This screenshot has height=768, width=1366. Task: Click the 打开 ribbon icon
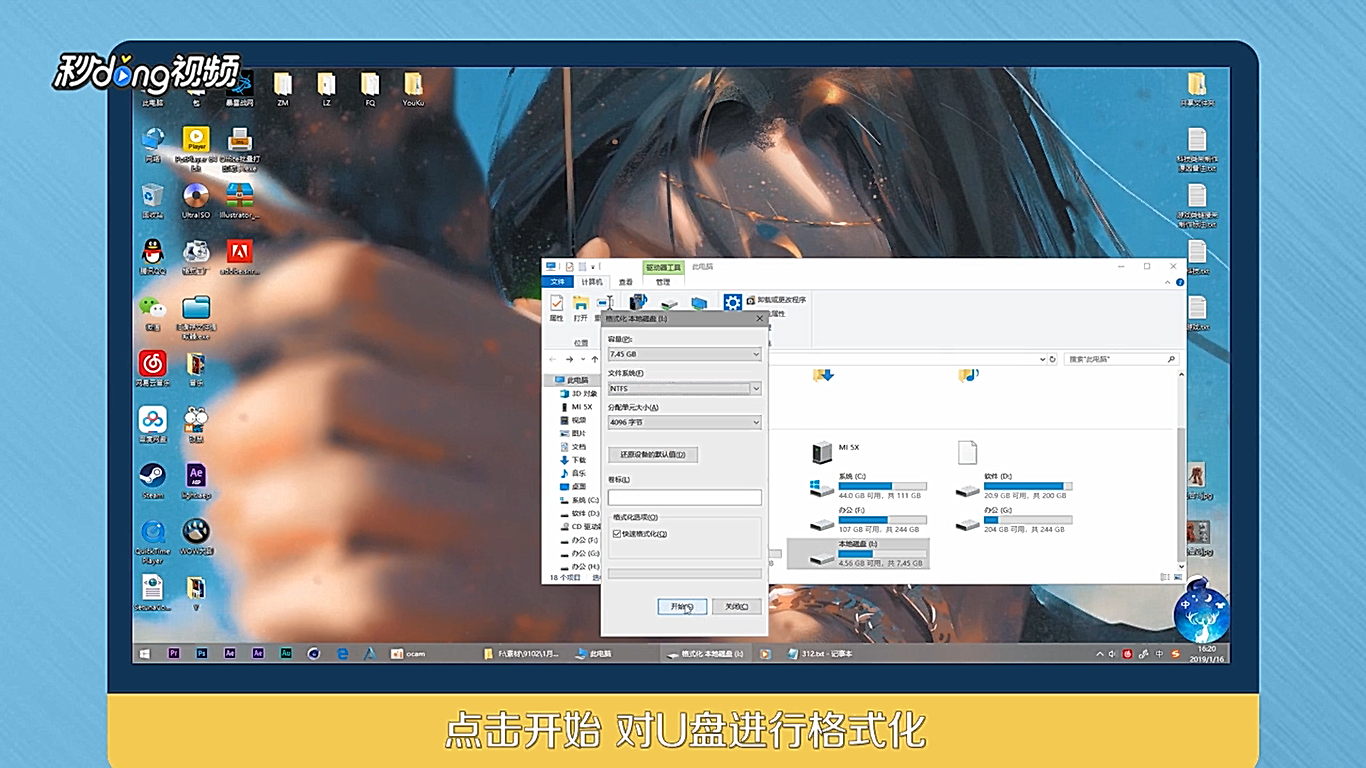[581, 308]
